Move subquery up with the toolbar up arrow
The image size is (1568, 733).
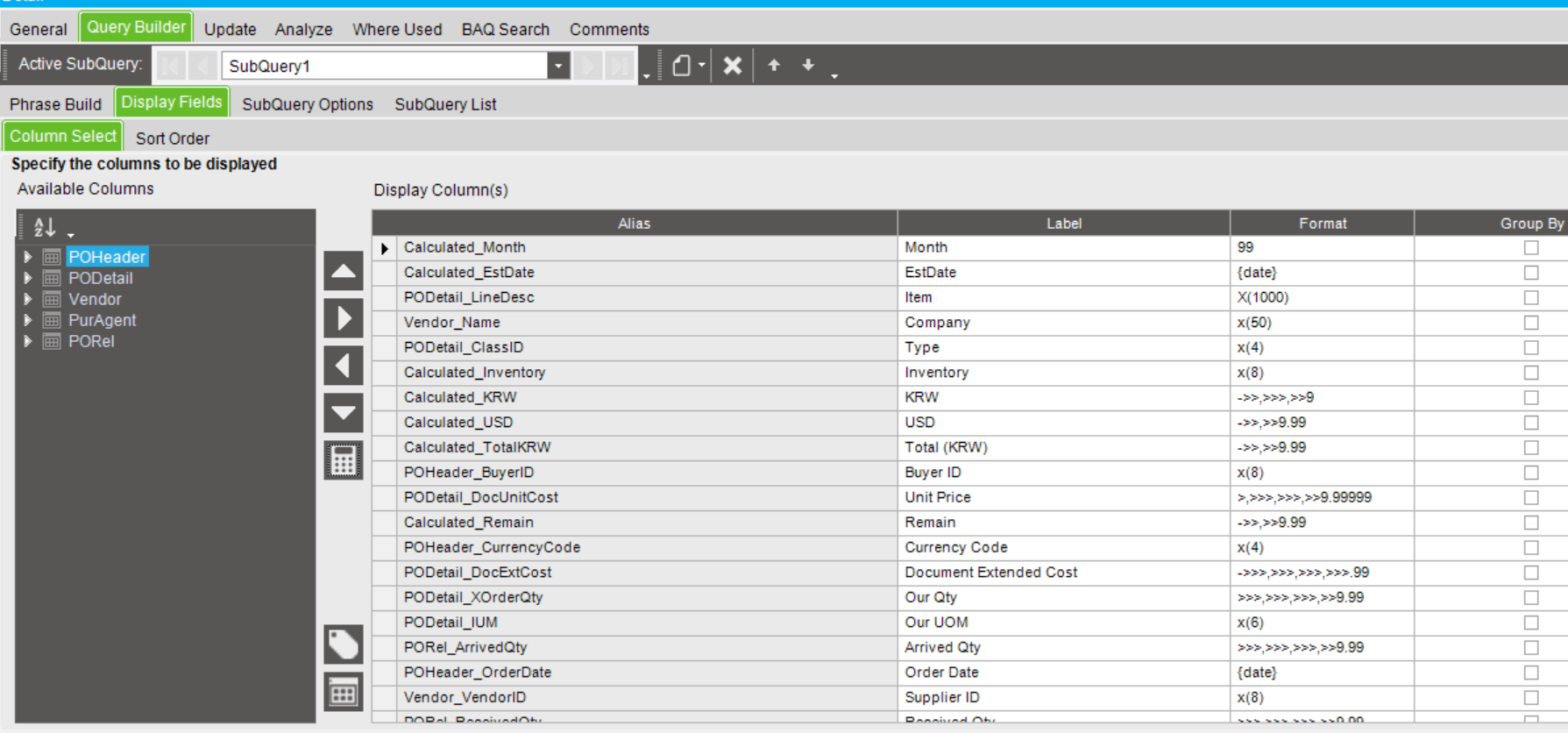point(774,65)
